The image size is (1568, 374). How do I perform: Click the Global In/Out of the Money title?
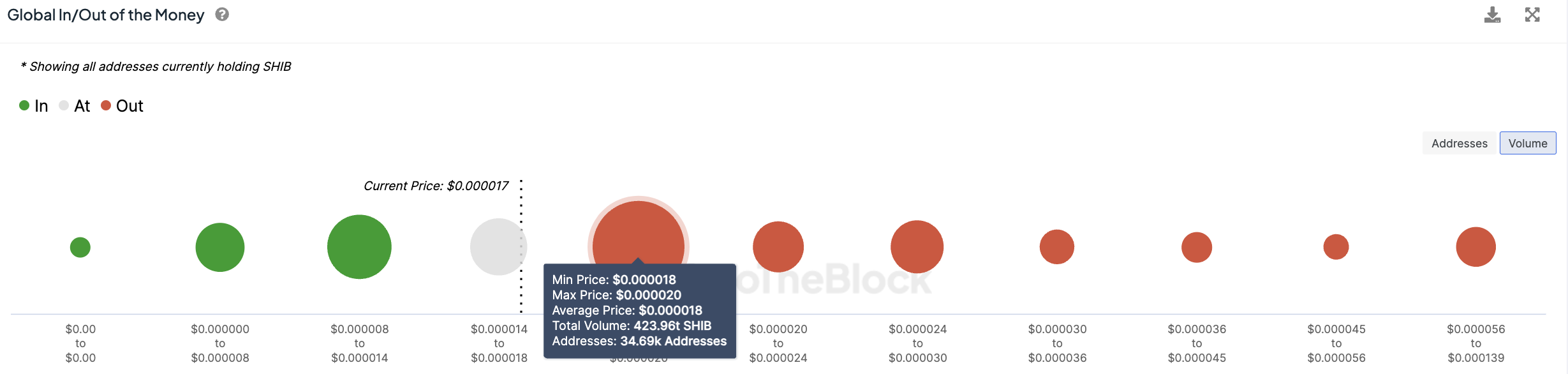pos(106,15)
